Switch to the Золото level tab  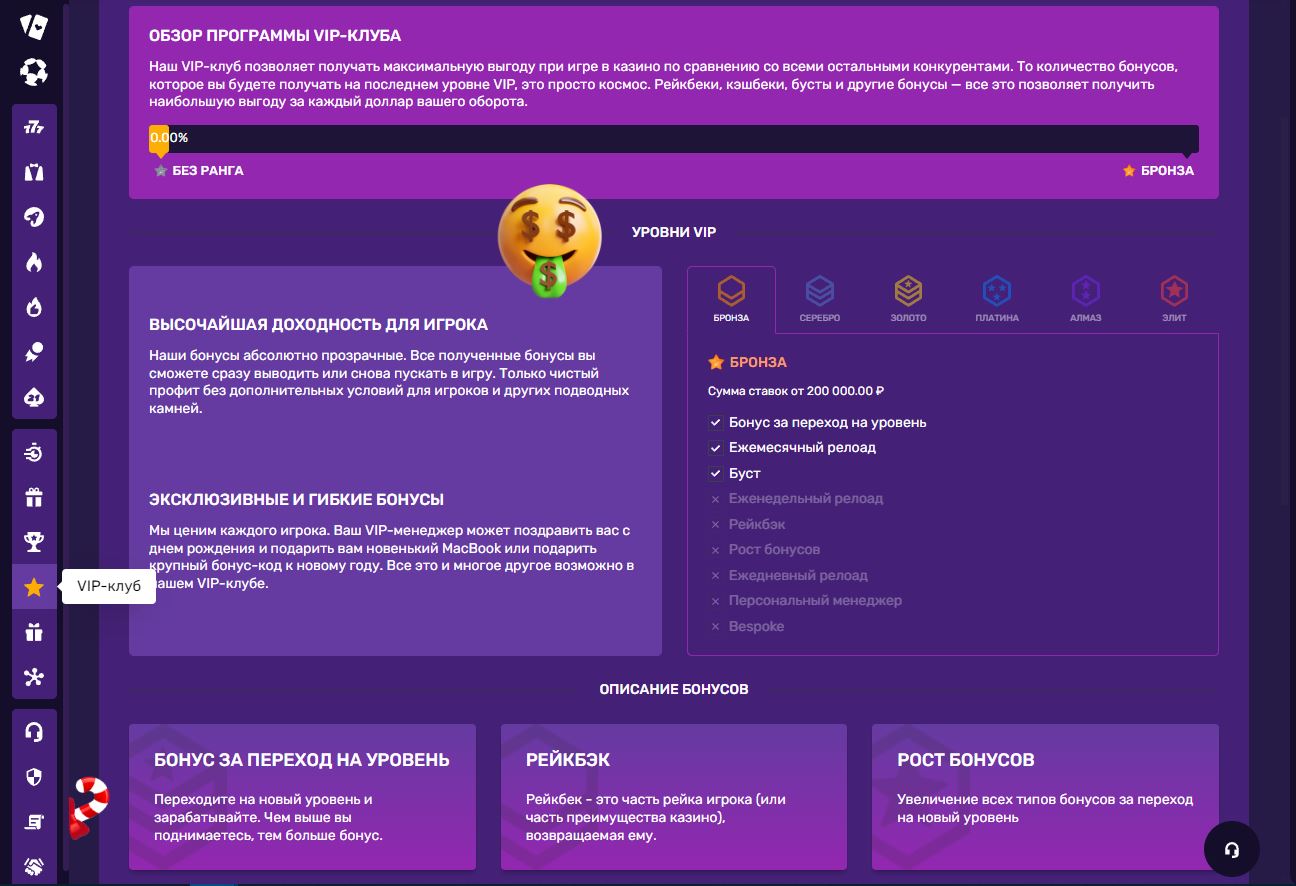(x=908, y=300)
